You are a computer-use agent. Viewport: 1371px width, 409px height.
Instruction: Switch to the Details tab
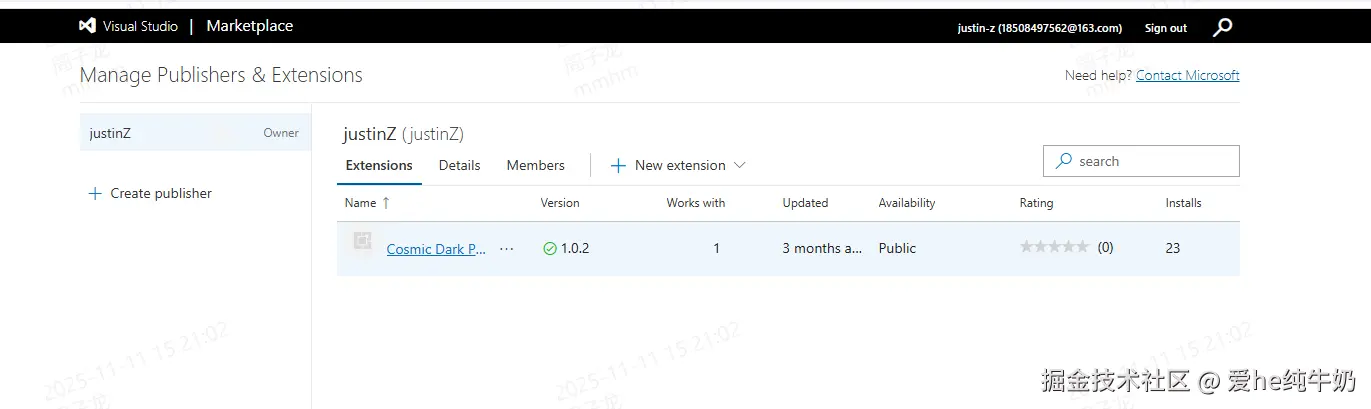coord(459,166)
